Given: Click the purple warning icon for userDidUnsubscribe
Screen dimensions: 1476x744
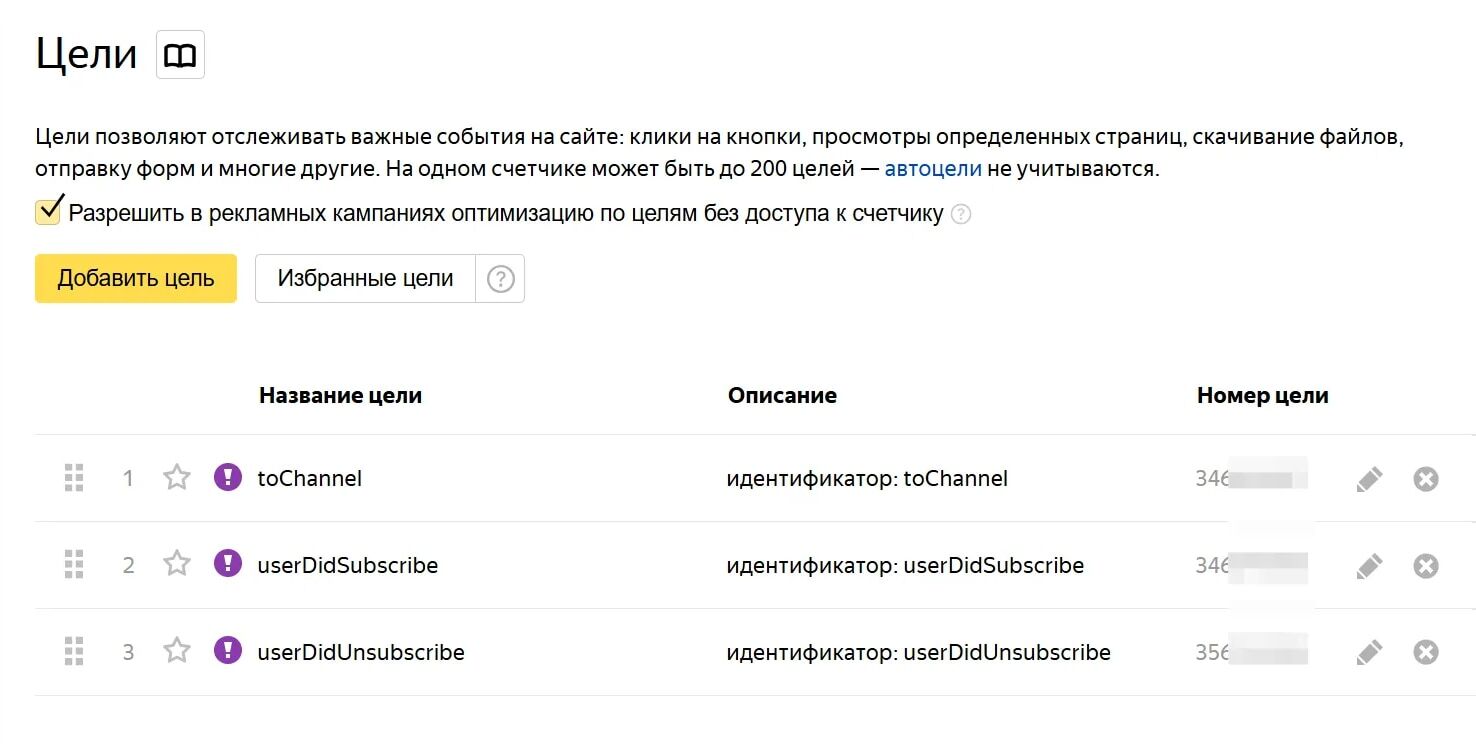Looking at the screenshot, I should pyautogui.click(x=228, y=652).
